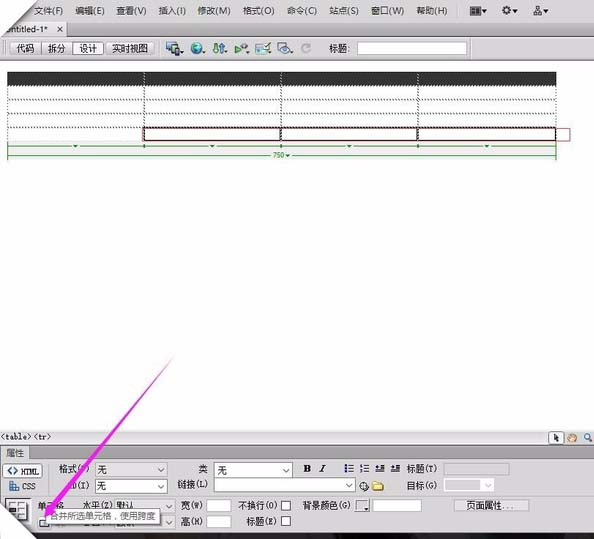The image size is (594, 539).
Task: Toggle bold B formatting
Action: (307, 469)
